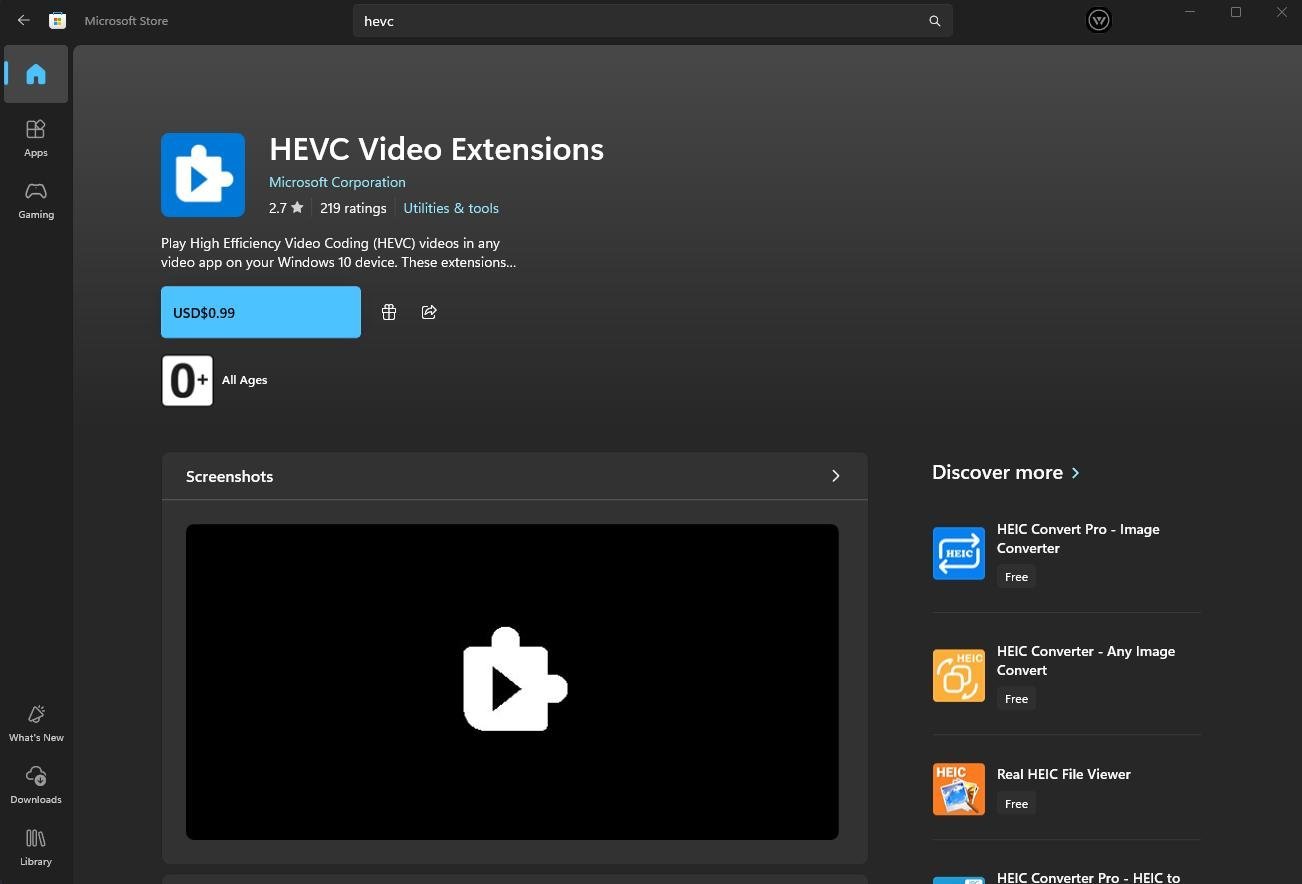Open Real HEIC File Viewer icon
The height and width of the screenshot is (884, 1302).
click(959, 789)
